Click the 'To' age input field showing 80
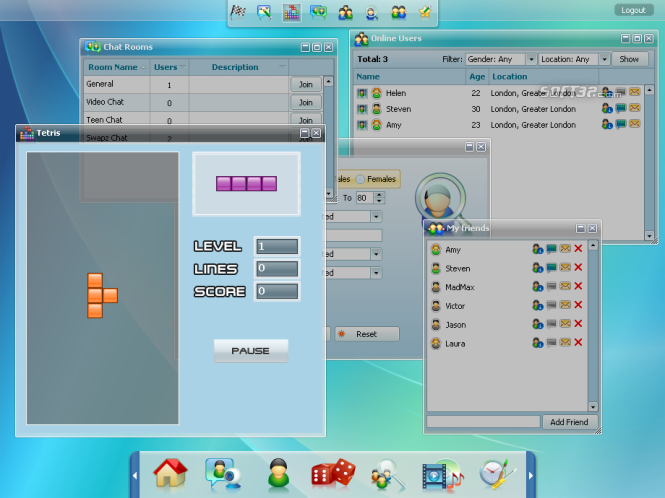The image size is (665, 498). pyautogui.click(x=365, y=198)
